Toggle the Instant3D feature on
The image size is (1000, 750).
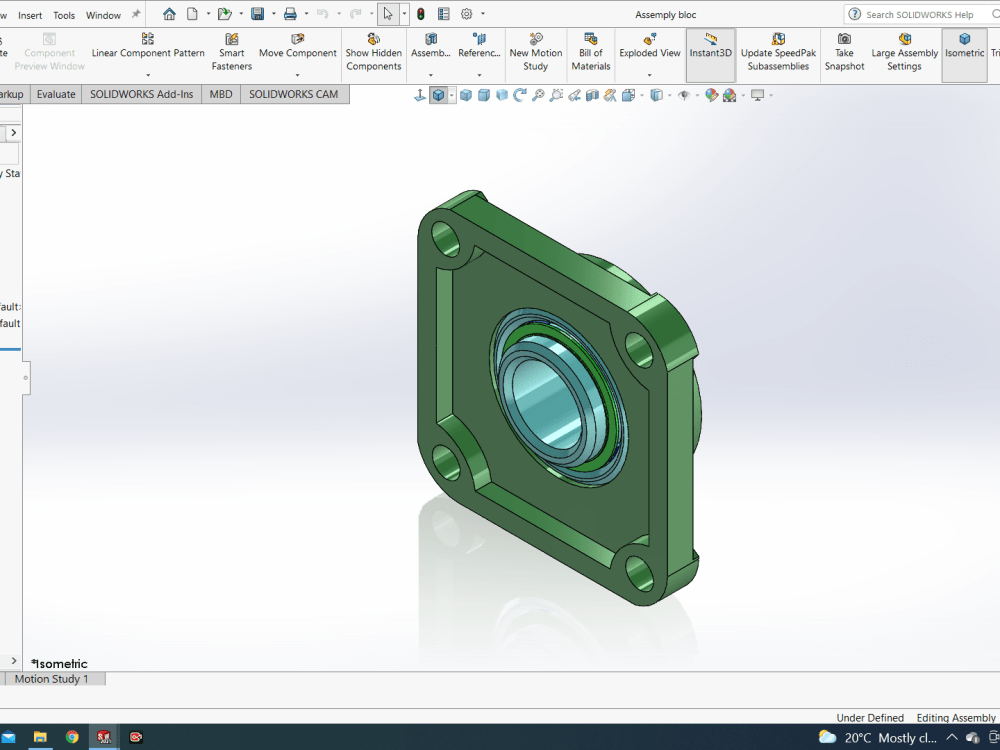pos(710,50)
